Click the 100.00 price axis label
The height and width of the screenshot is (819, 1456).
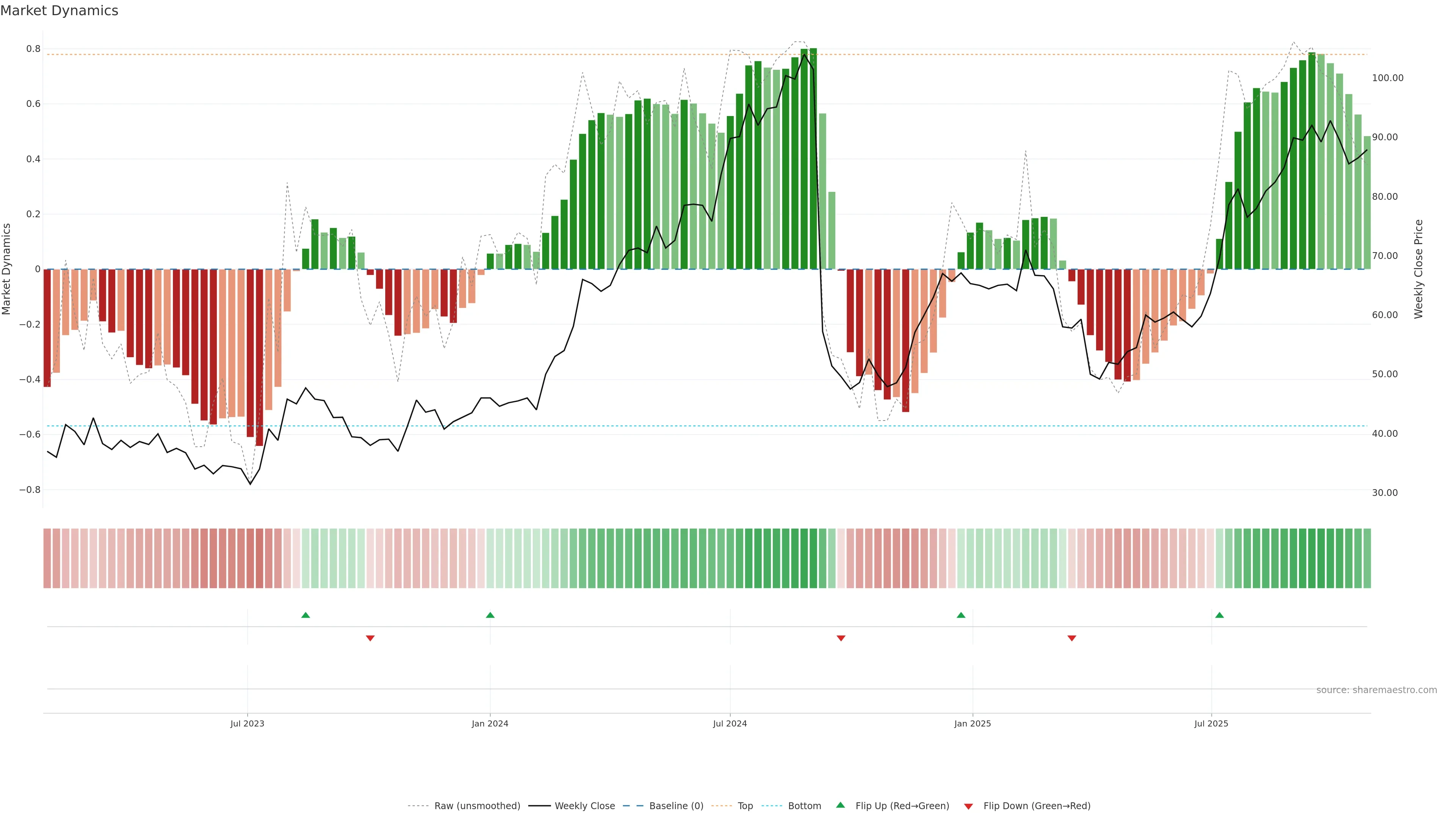point(1388,78)
